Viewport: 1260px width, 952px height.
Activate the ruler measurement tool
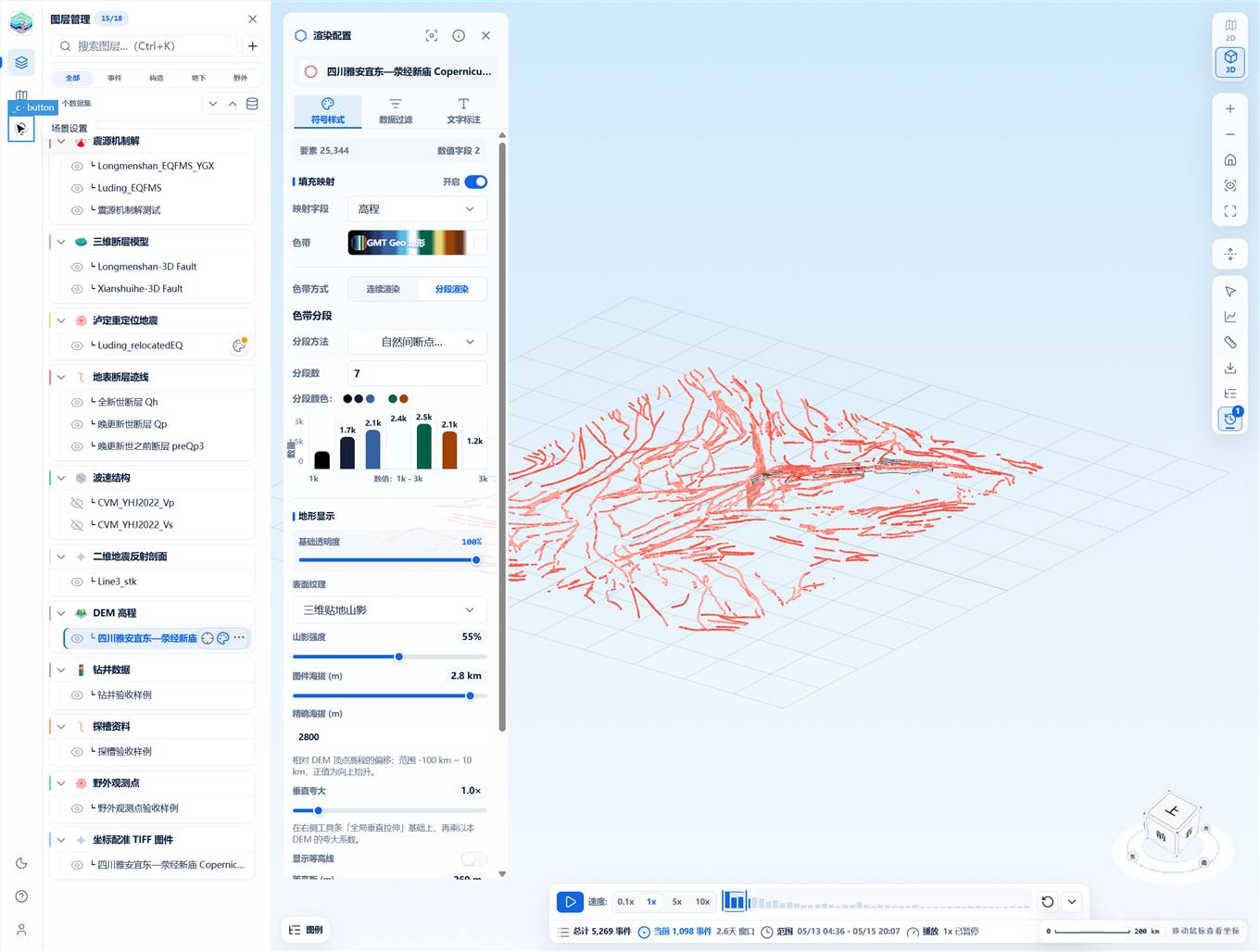pos(1230,343)
